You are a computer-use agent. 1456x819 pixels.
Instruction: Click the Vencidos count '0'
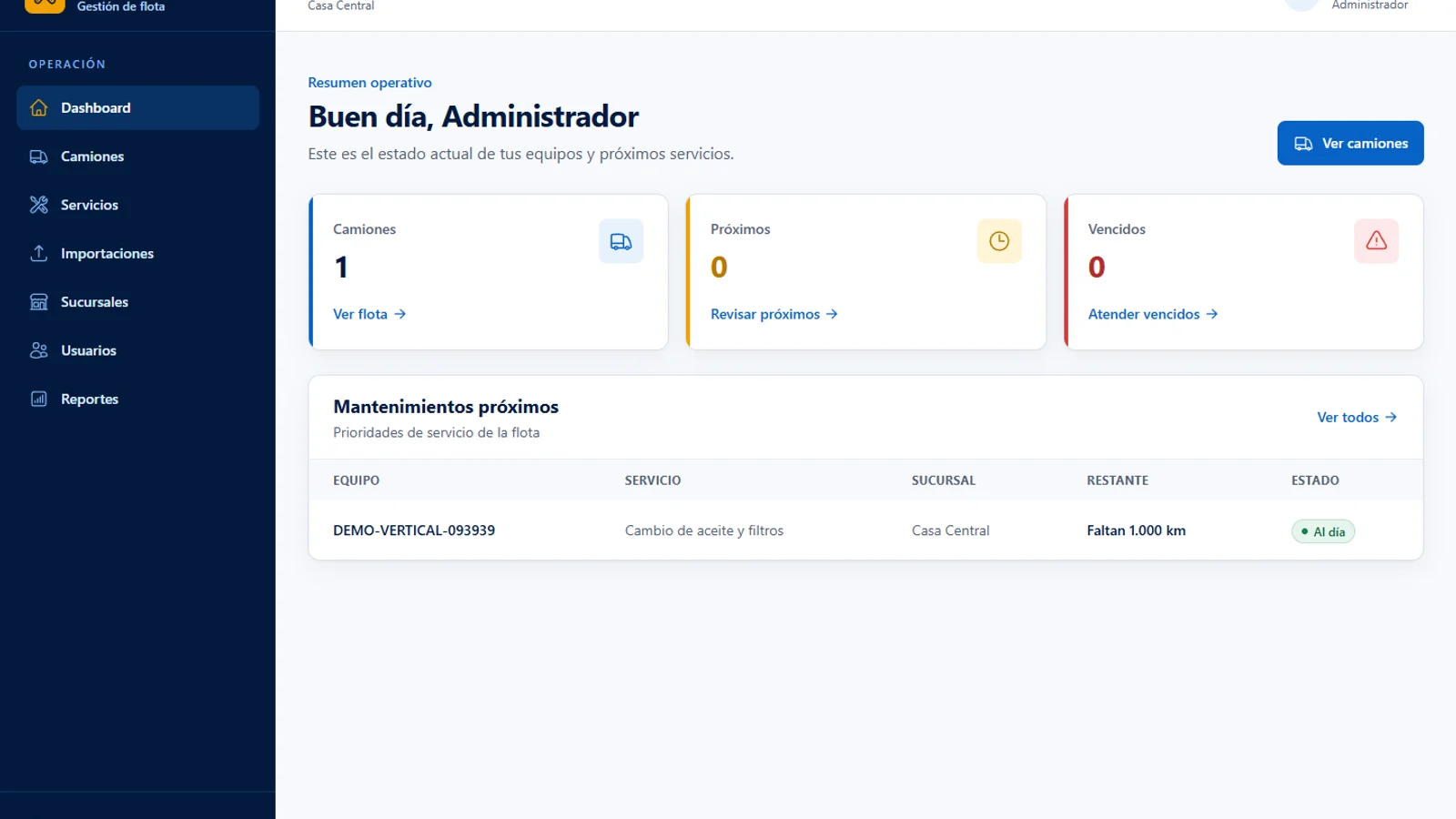[x=1097, y=268]
